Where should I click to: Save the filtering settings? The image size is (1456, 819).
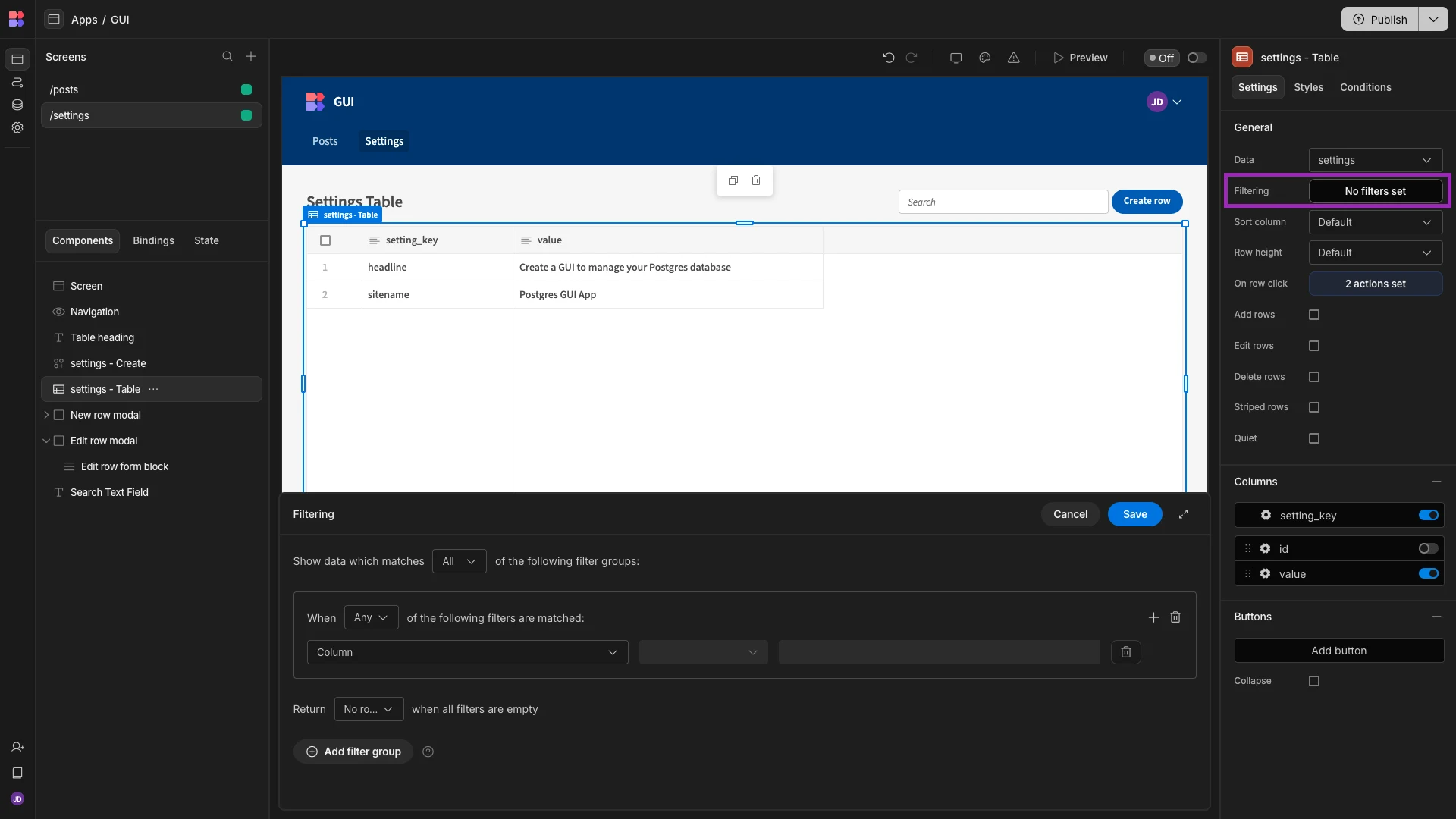pyautogui.click(x=1135, y=514)
